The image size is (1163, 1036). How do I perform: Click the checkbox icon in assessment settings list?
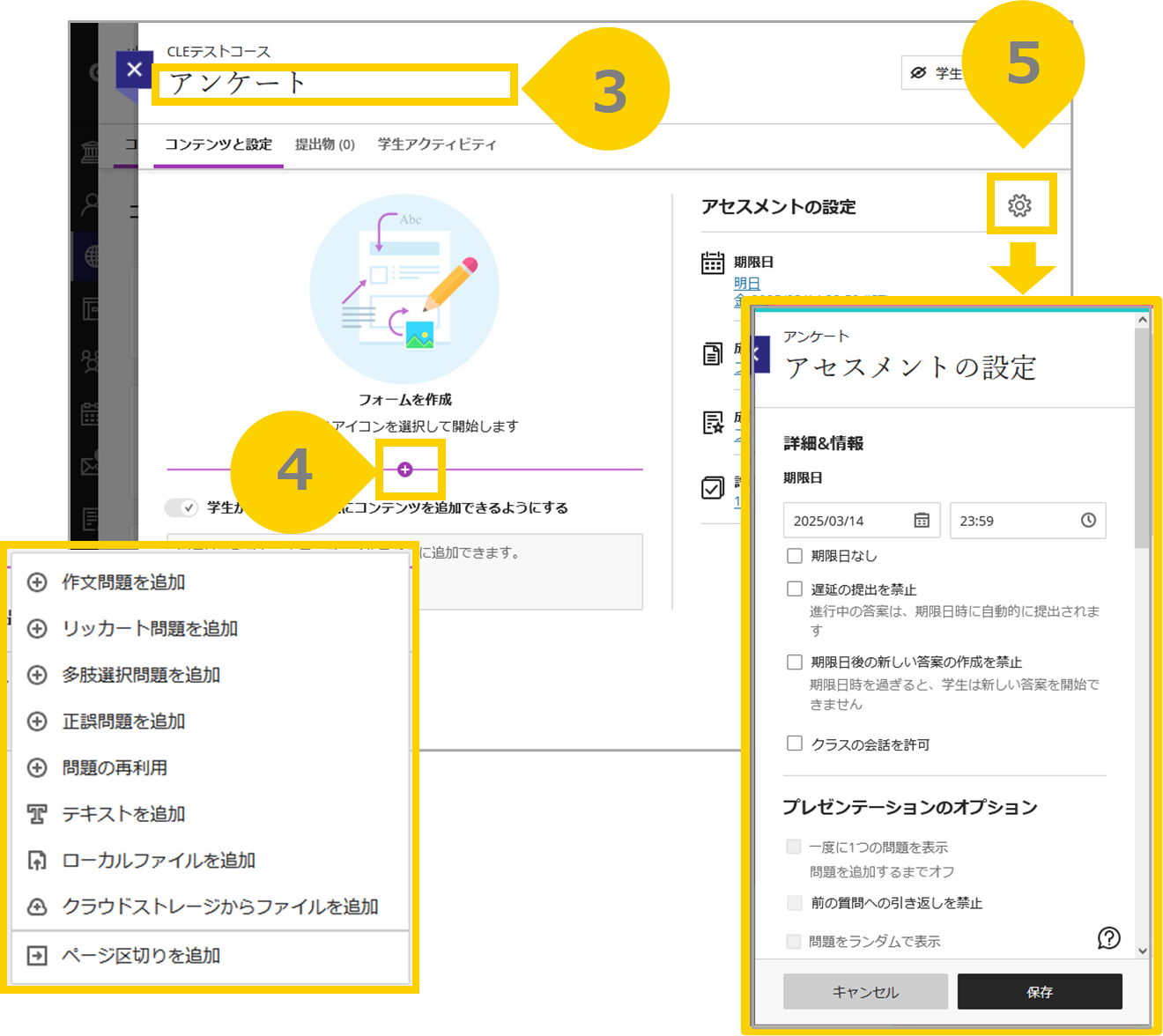pyautogui.click(x=713, y=487)
